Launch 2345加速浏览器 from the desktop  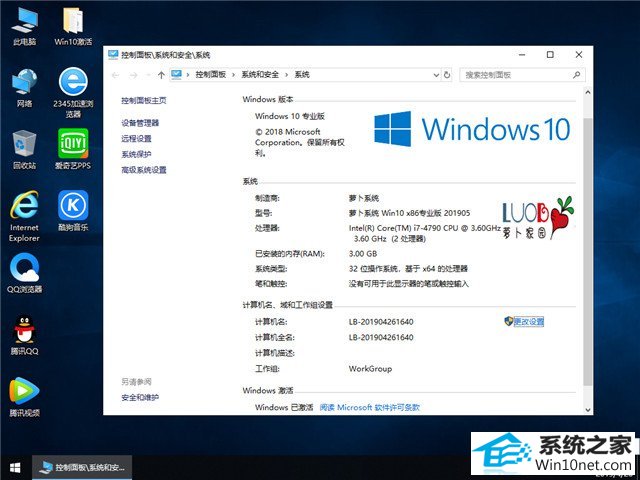click(x=73, y=93)
